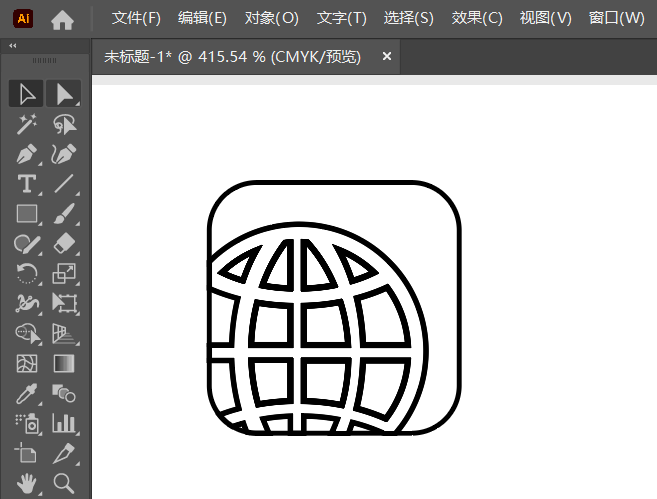Select the Artboard tool
Image resolution: width=657 pixels, height=499 pixels.
pos(26,454)
